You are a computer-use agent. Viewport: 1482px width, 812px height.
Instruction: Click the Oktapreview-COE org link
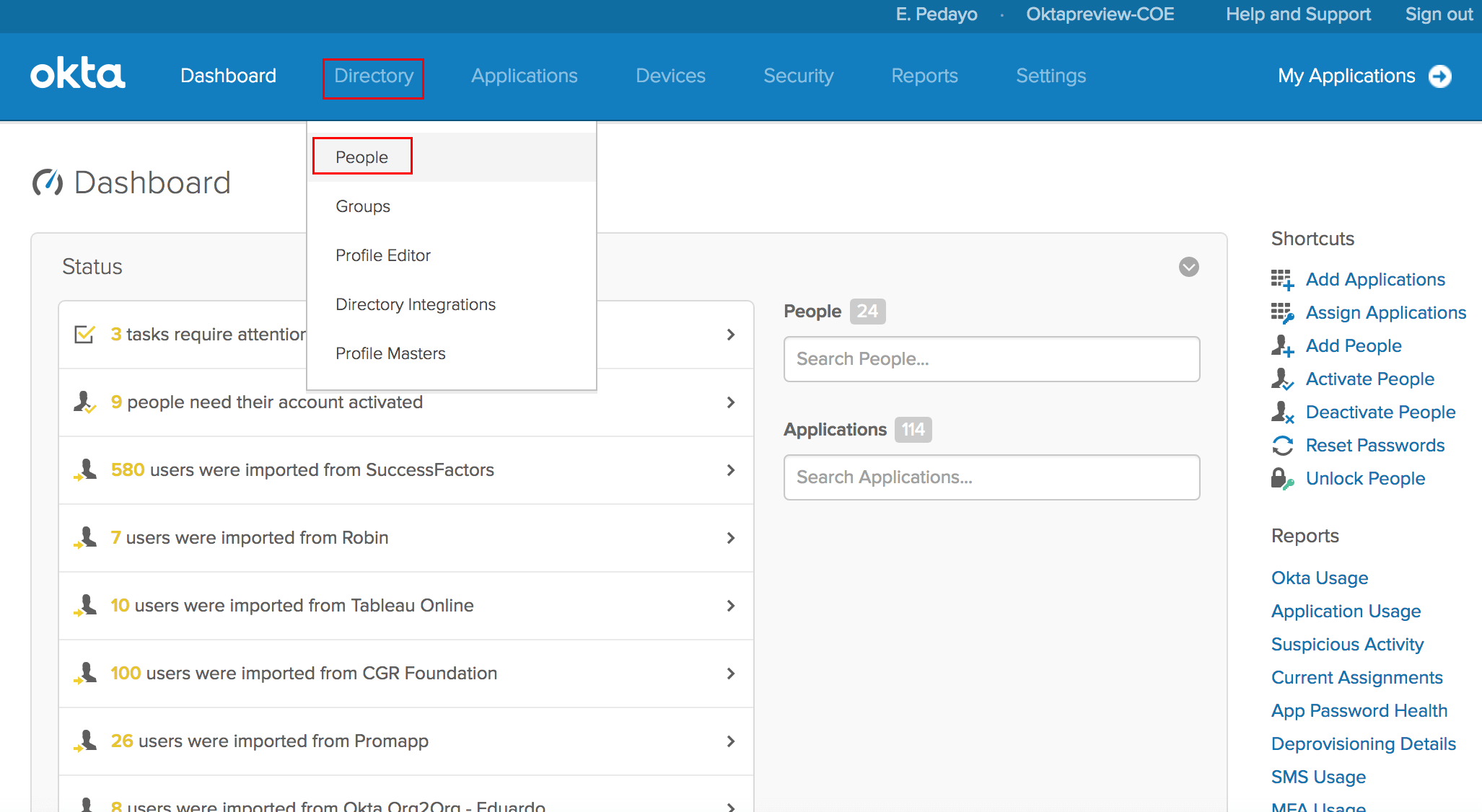1100,14
